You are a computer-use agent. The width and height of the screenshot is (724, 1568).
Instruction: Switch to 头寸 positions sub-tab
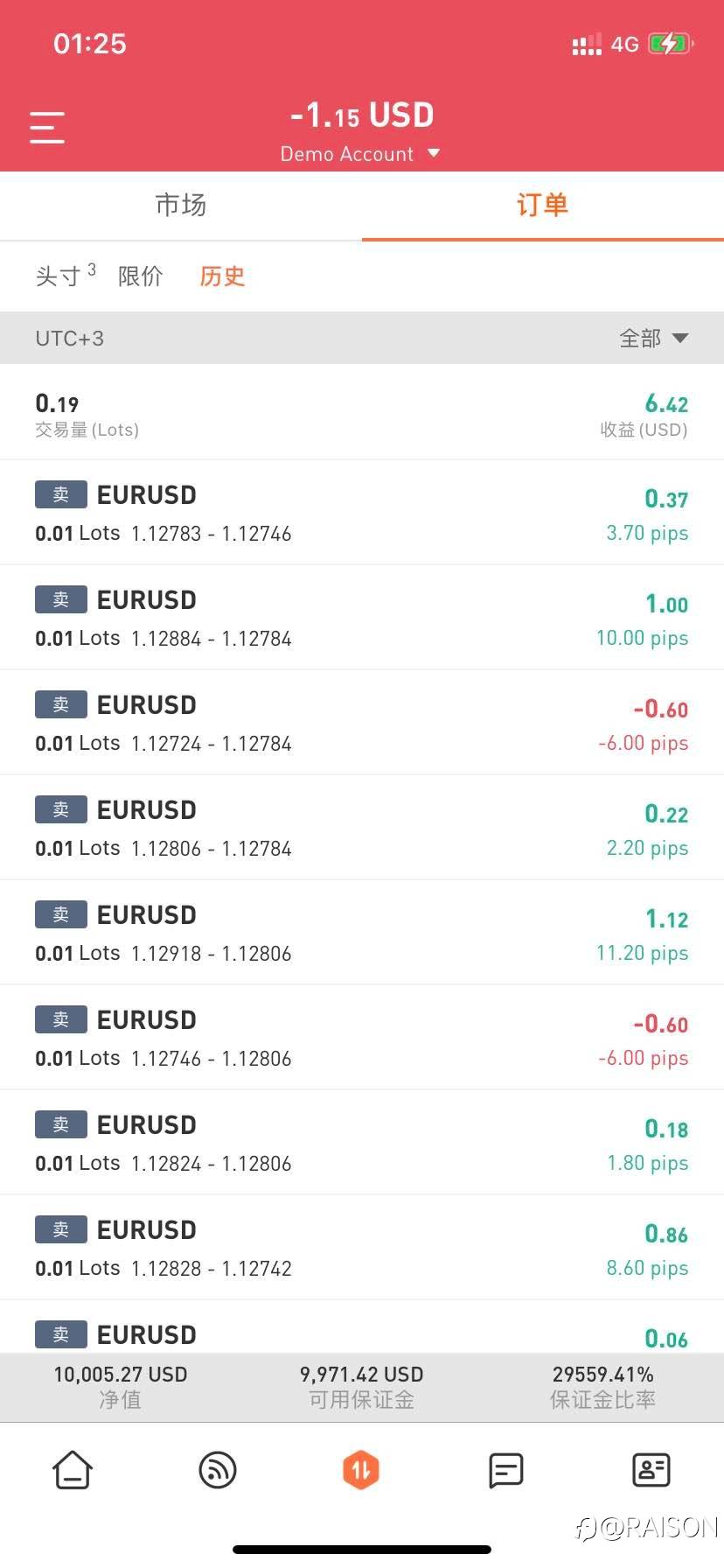[x=59, y=276]
